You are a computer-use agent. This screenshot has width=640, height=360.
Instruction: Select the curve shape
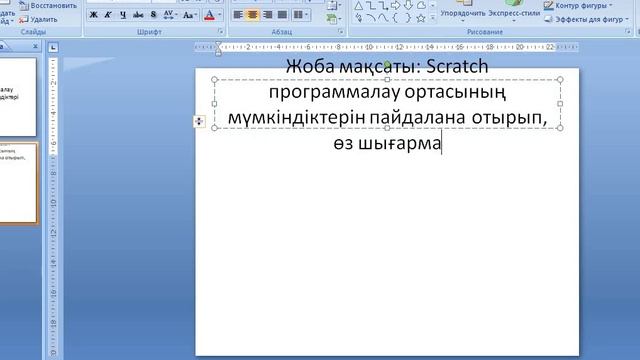[x=383, y=18]
